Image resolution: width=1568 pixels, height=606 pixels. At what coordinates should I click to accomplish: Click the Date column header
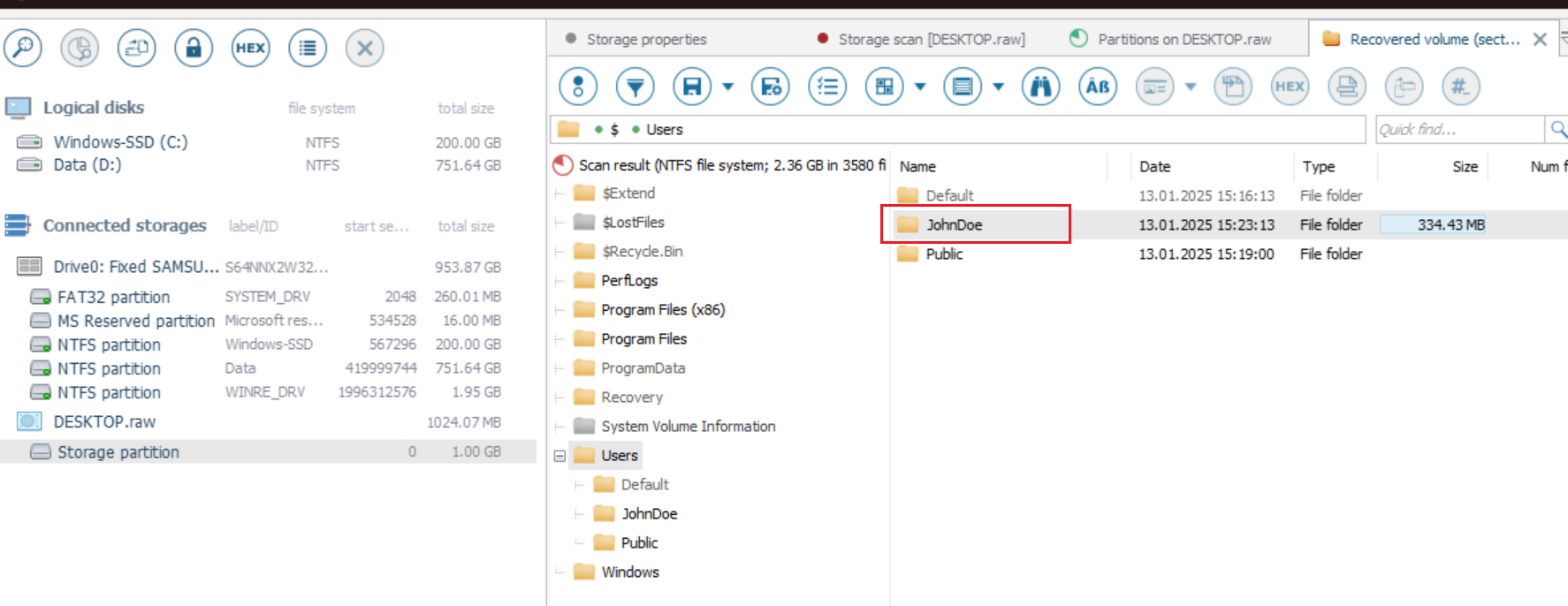pos(1154,166)
